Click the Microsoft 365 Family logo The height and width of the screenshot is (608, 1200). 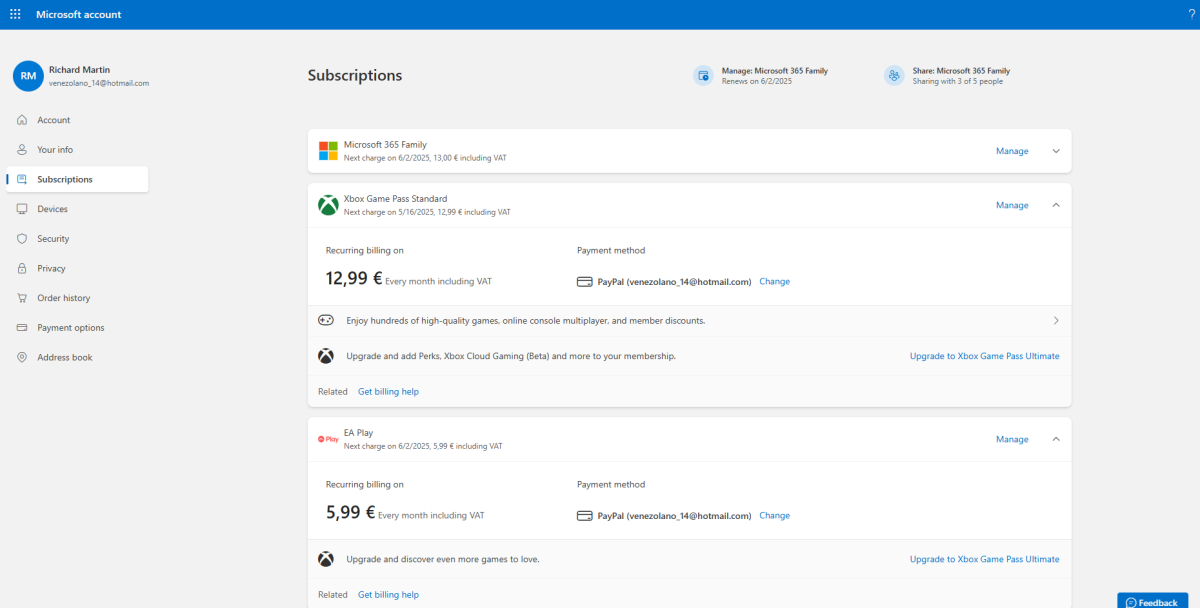click(x=328, y=151)
